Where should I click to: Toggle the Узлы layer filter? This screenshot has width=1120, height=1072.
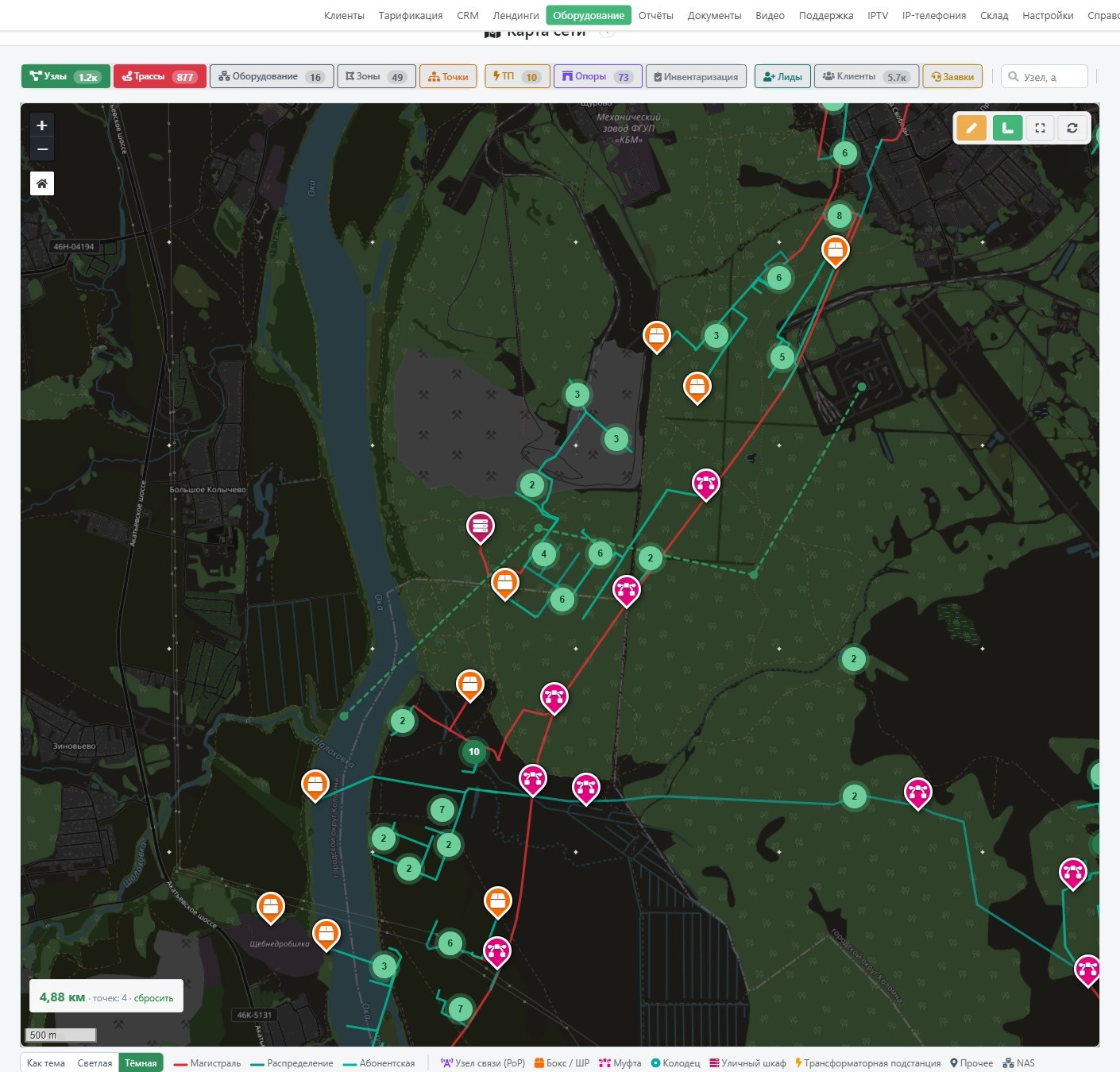(x=66, y=76)
